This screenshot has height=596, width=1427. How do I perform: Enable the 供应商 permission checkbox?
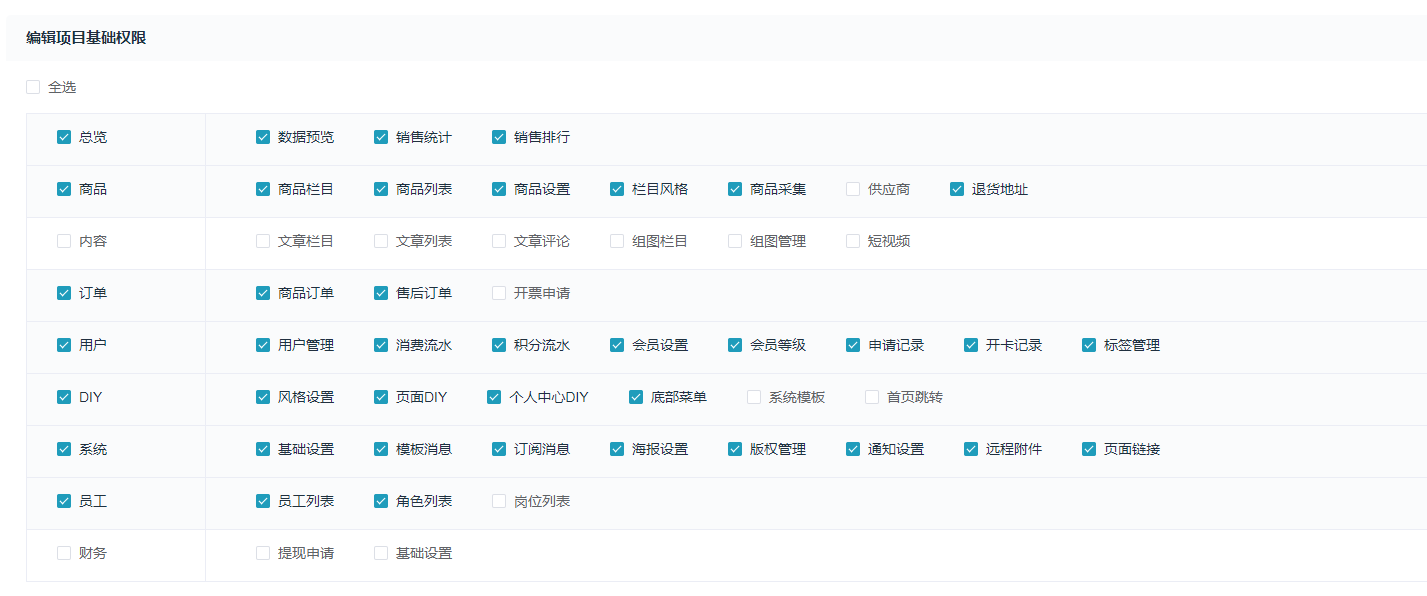coord(853,189)
